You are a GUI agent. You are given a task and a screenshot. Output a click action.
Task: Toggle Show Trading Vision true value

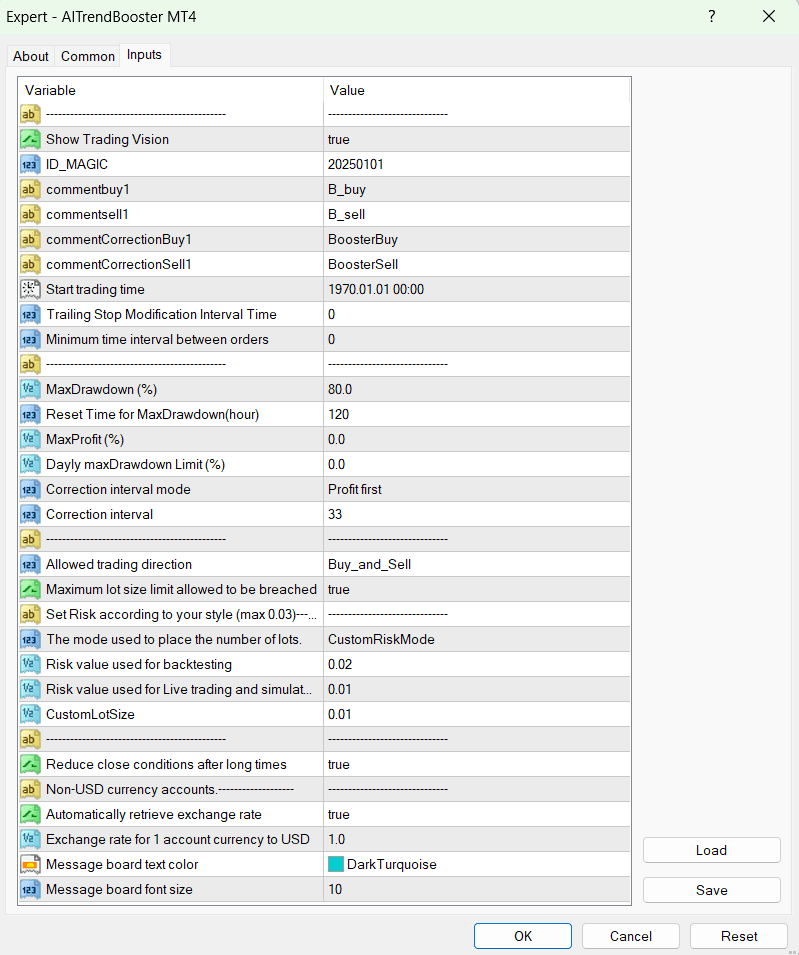pos(477,139)
